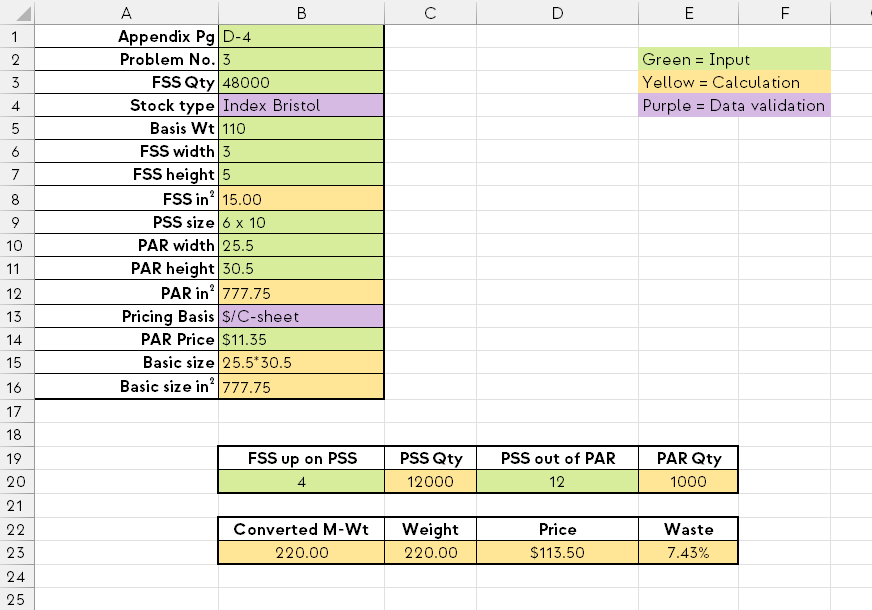This screenshot has height=610, width=872.
Task: Select the Price cell showing $113.50
Action: pos(557,552)
